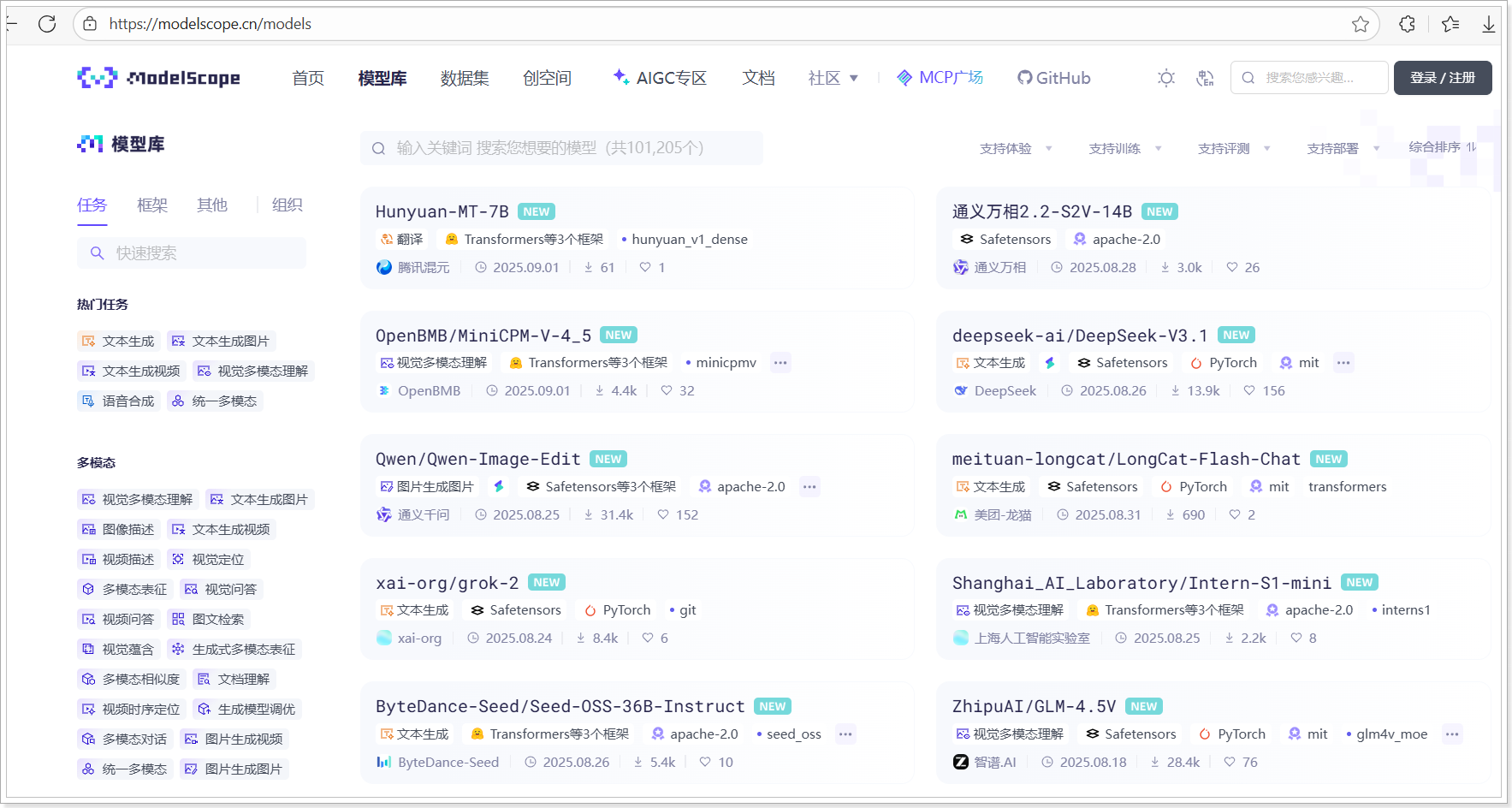This screenshot has width=1512, height=808.
Task: Open the browser extensions puzzle icon
Action: click(x=1408, y=24)
